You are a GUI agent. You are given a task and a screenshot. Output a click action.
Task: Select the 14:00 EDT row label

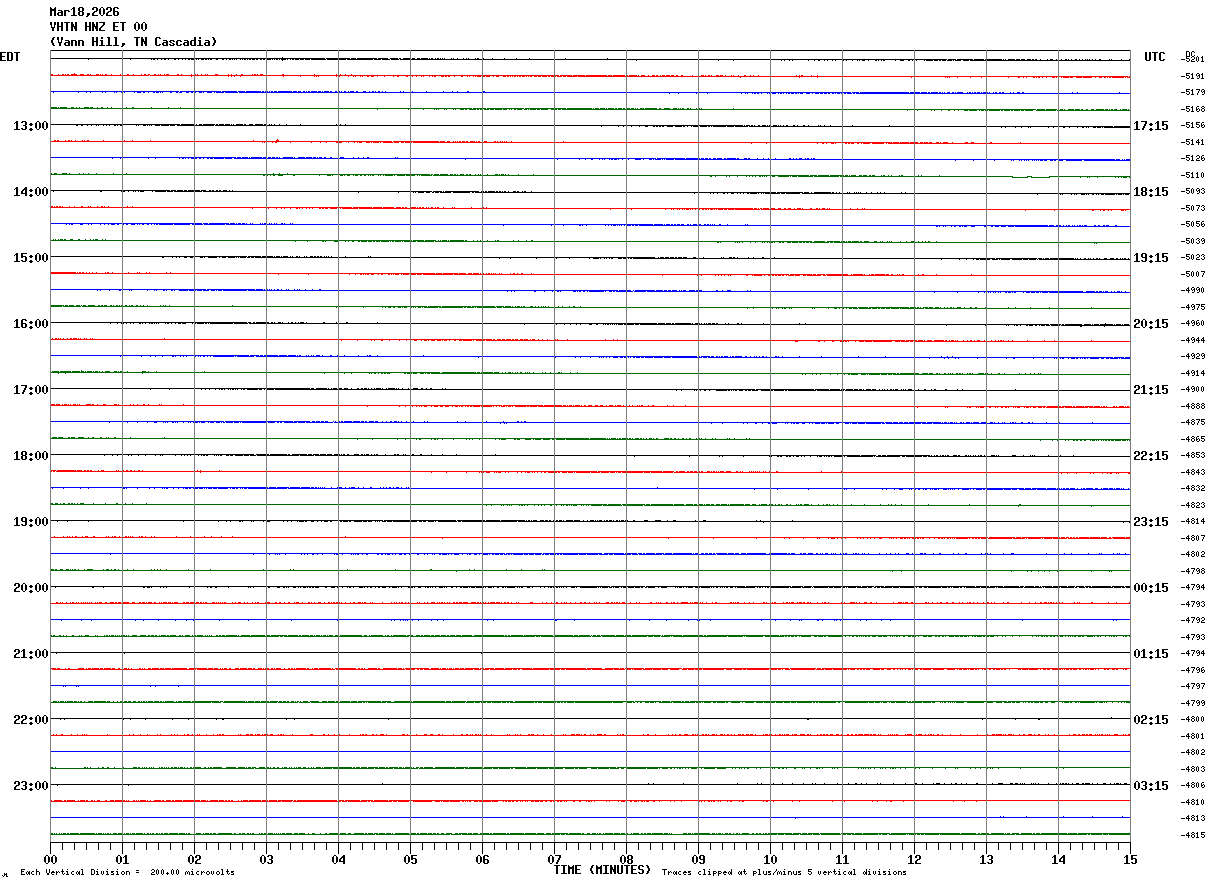coord(31,192)
